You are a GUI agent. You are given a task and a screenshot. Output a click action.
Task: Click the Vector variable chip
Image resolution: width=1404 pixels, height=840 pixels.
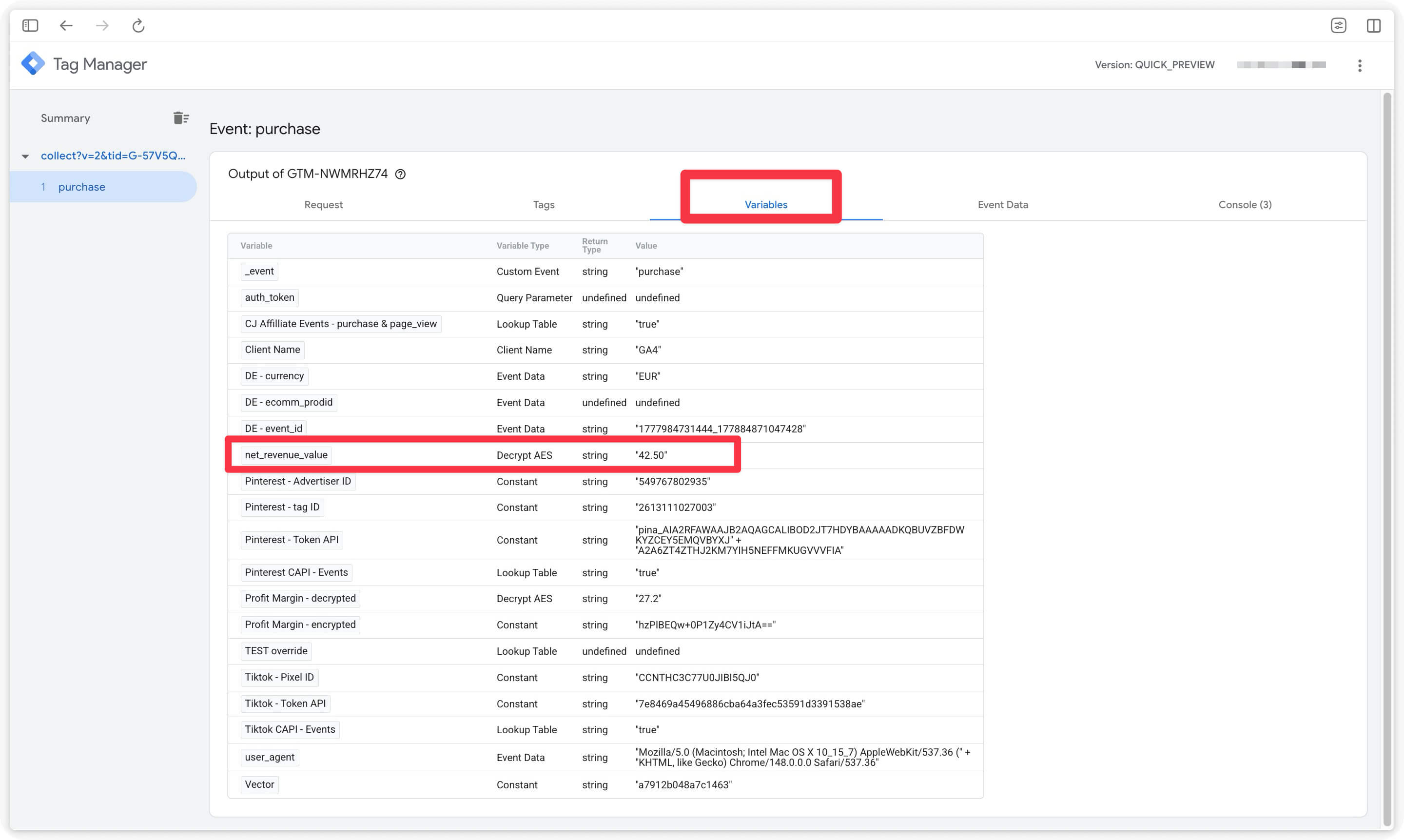(x=259, y=784)
